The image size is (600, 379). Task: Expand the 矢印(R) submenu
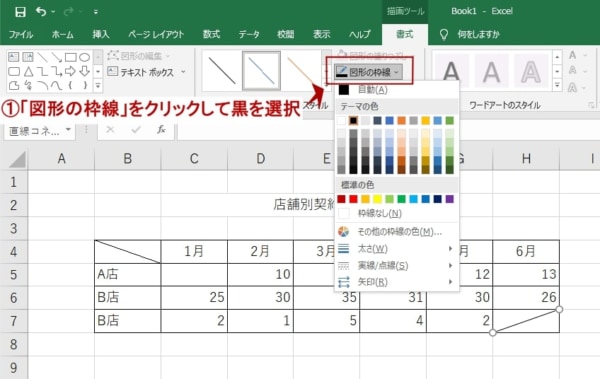pyautogui.click(x=397, y=282)
